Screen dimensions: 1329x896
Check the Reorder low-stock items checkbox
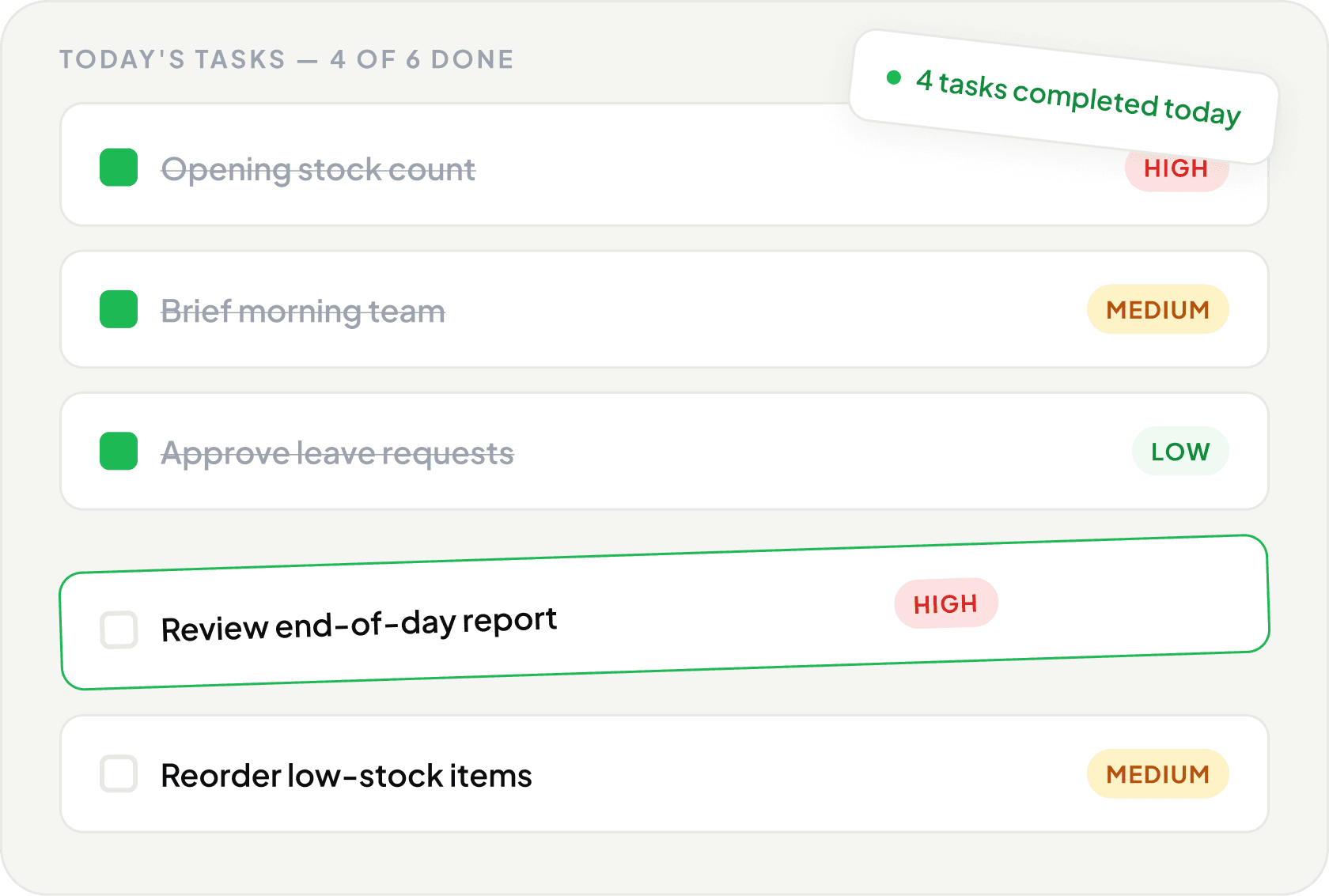click(x=119, y=773)
